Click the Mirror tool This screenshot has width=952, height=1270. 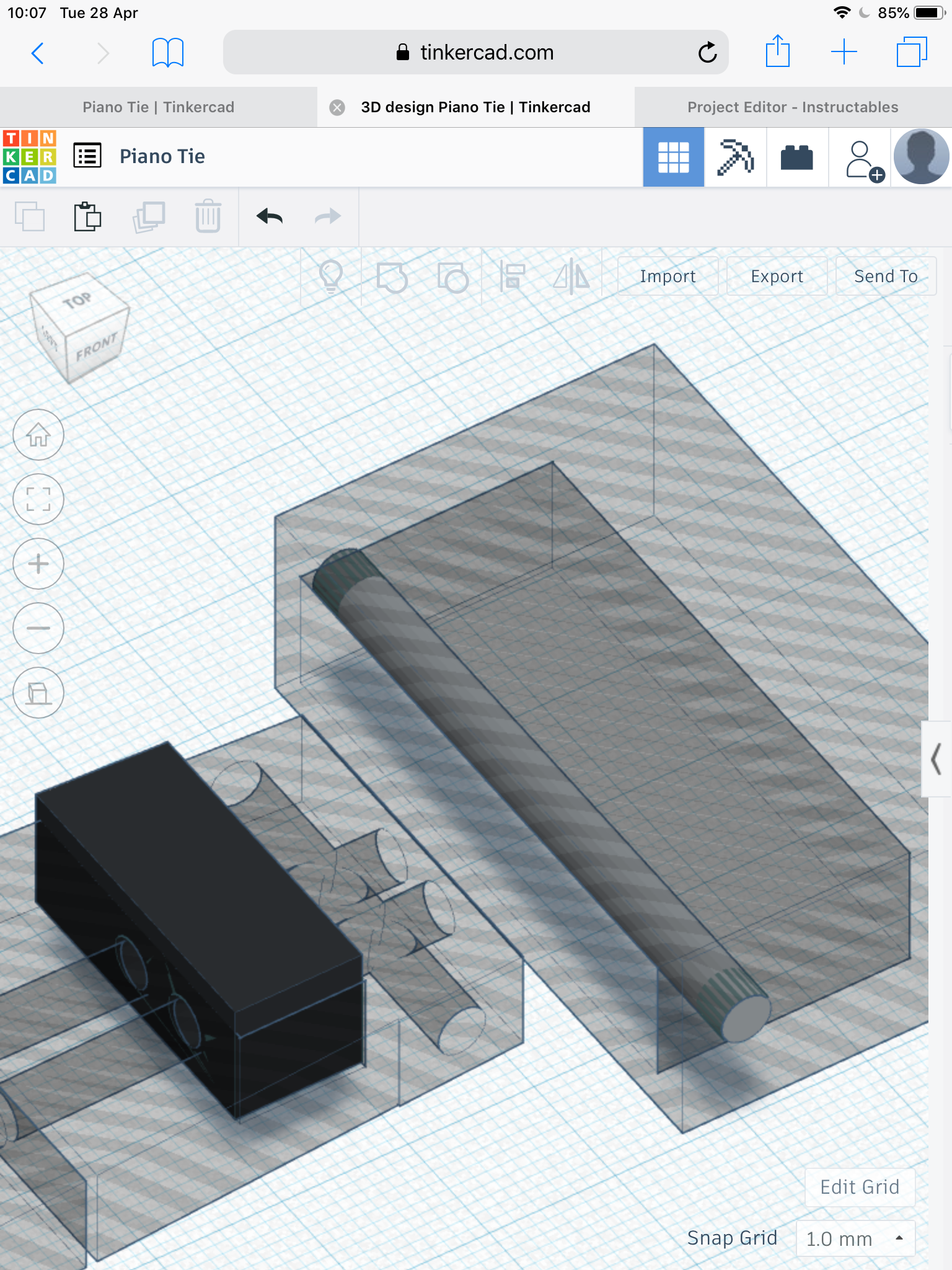click(x=571, y=277)
